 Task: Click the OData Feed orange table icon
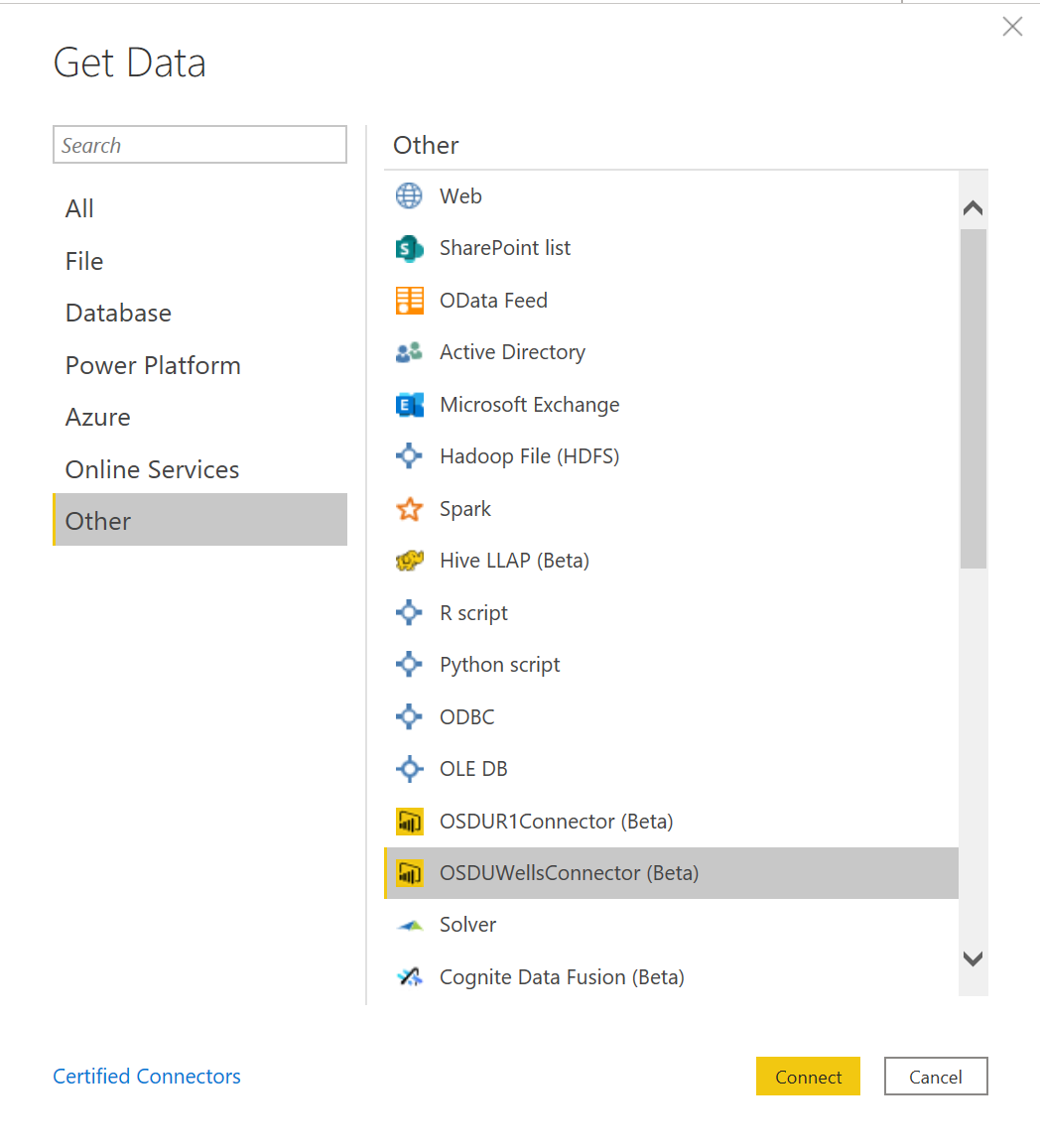pyautogui.click(x=410, y=301)
